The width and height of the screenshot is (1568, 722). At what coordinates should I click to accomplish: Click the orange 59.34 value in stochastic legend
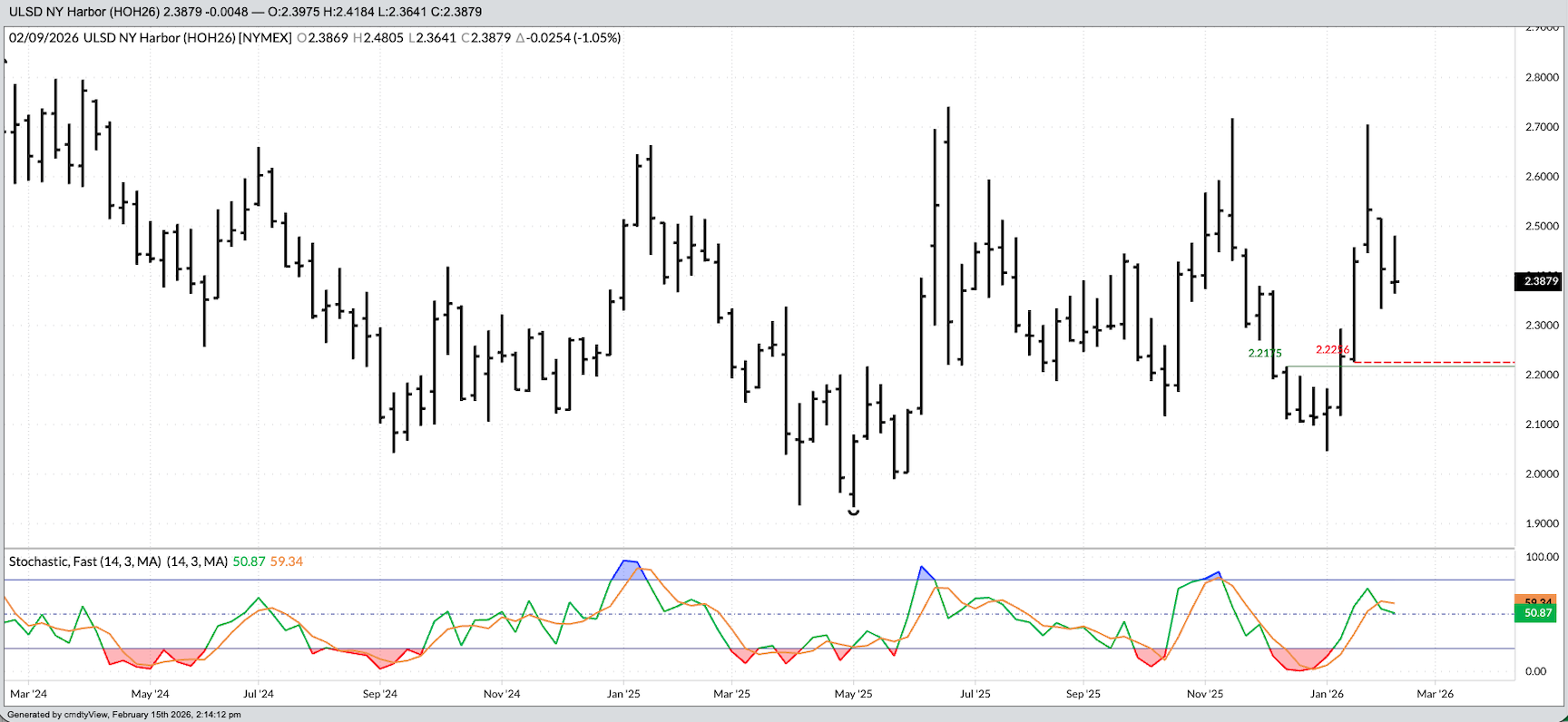pos(287,561)
